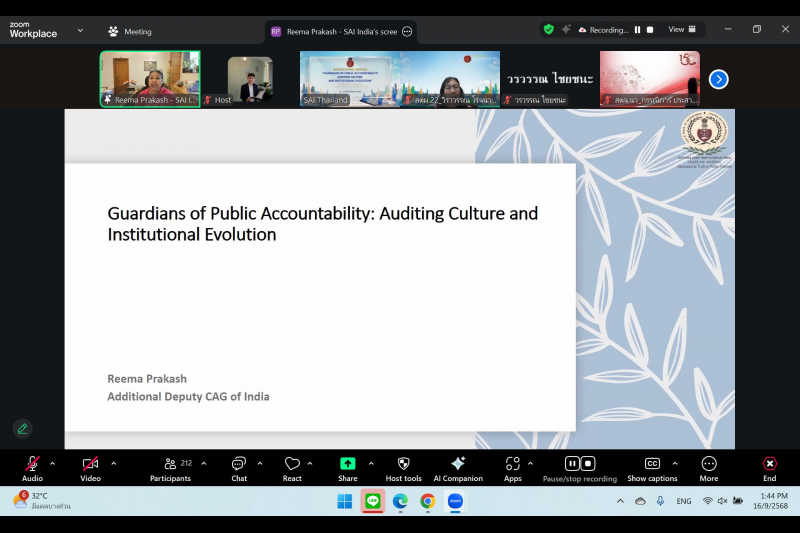Open Host tools shield icon

tap(404, 464)
